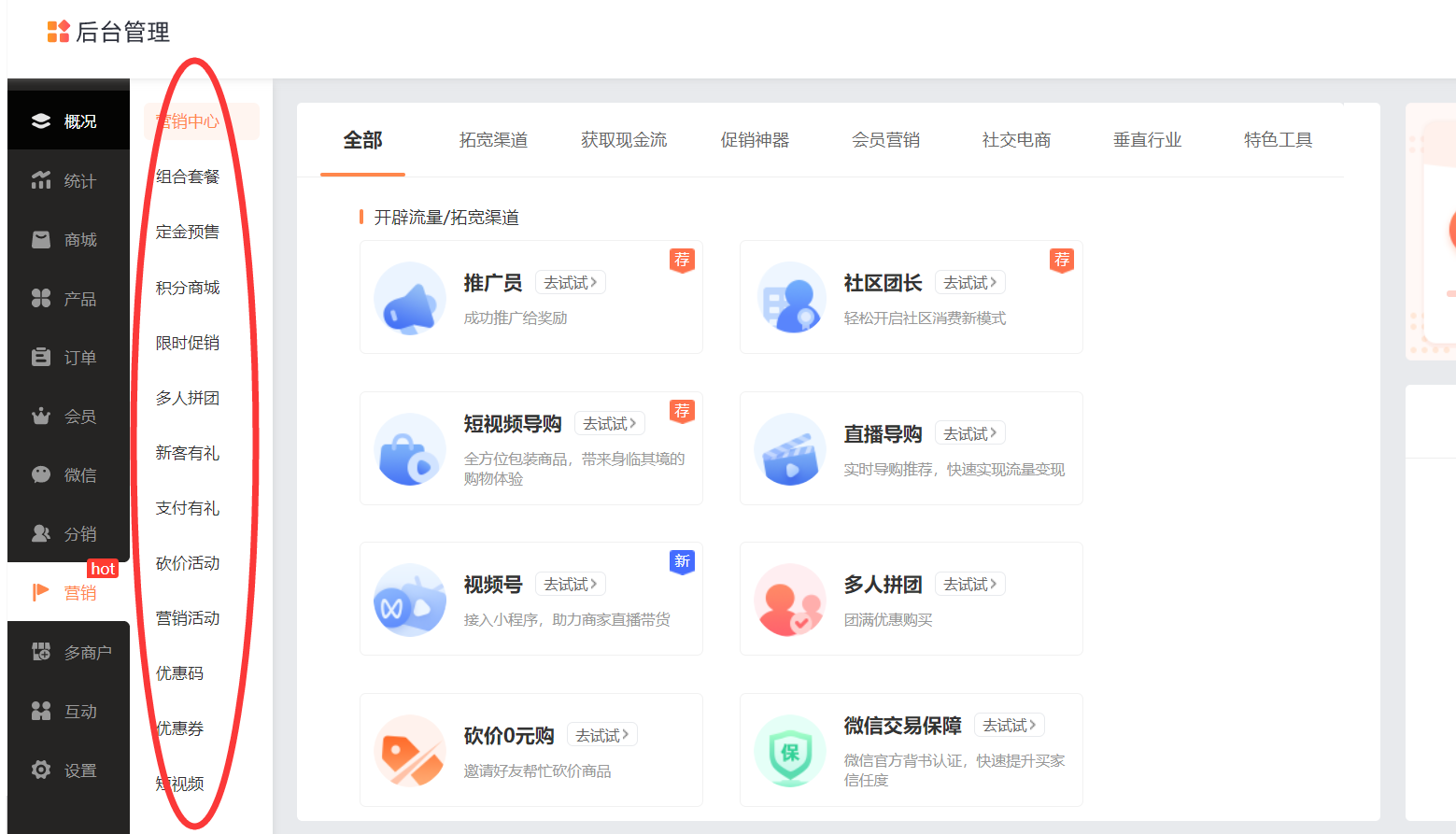Click 去试试 button for 推广员

571,282
